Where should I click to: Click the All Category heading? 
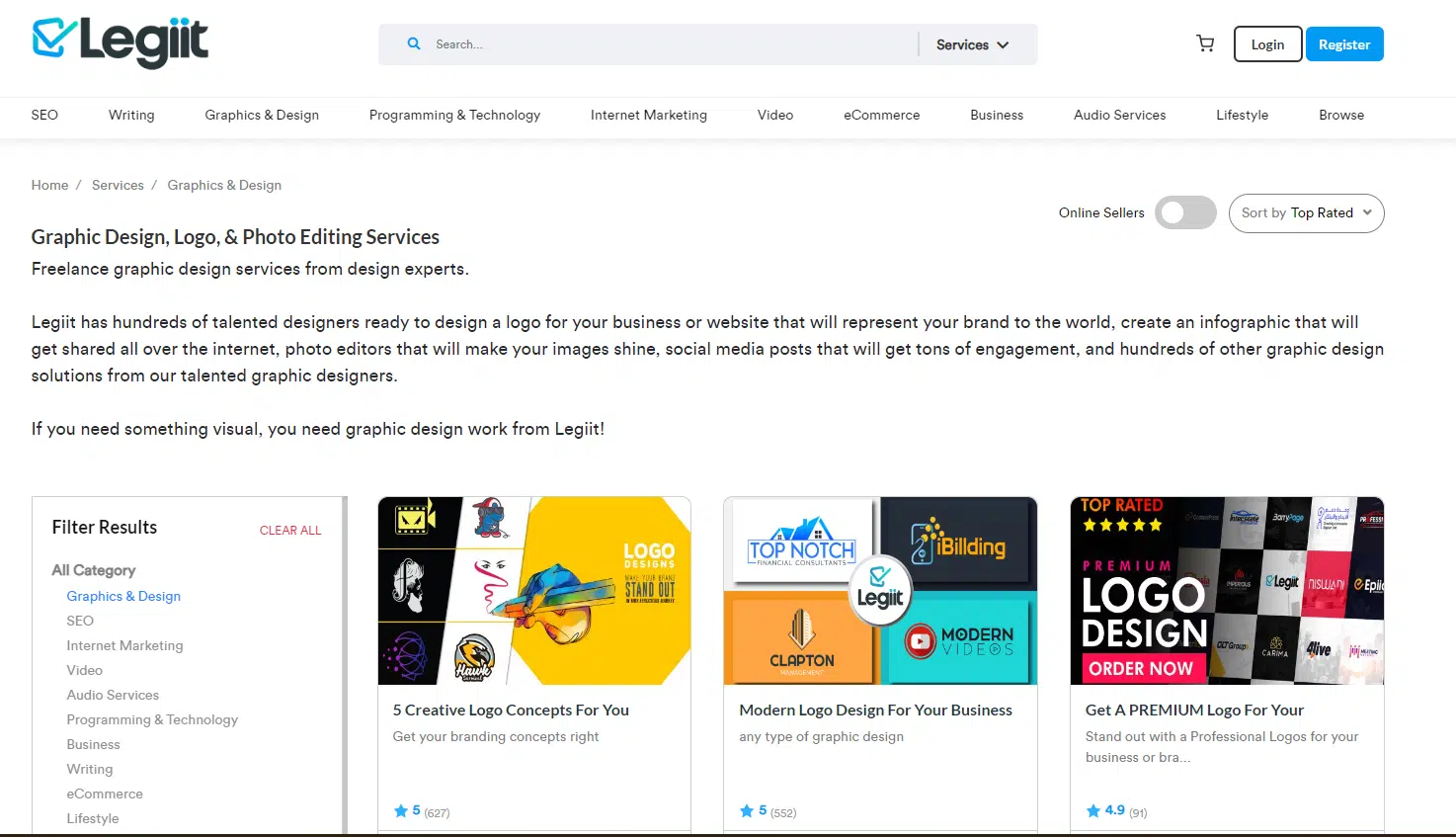(x=94, y=570)
